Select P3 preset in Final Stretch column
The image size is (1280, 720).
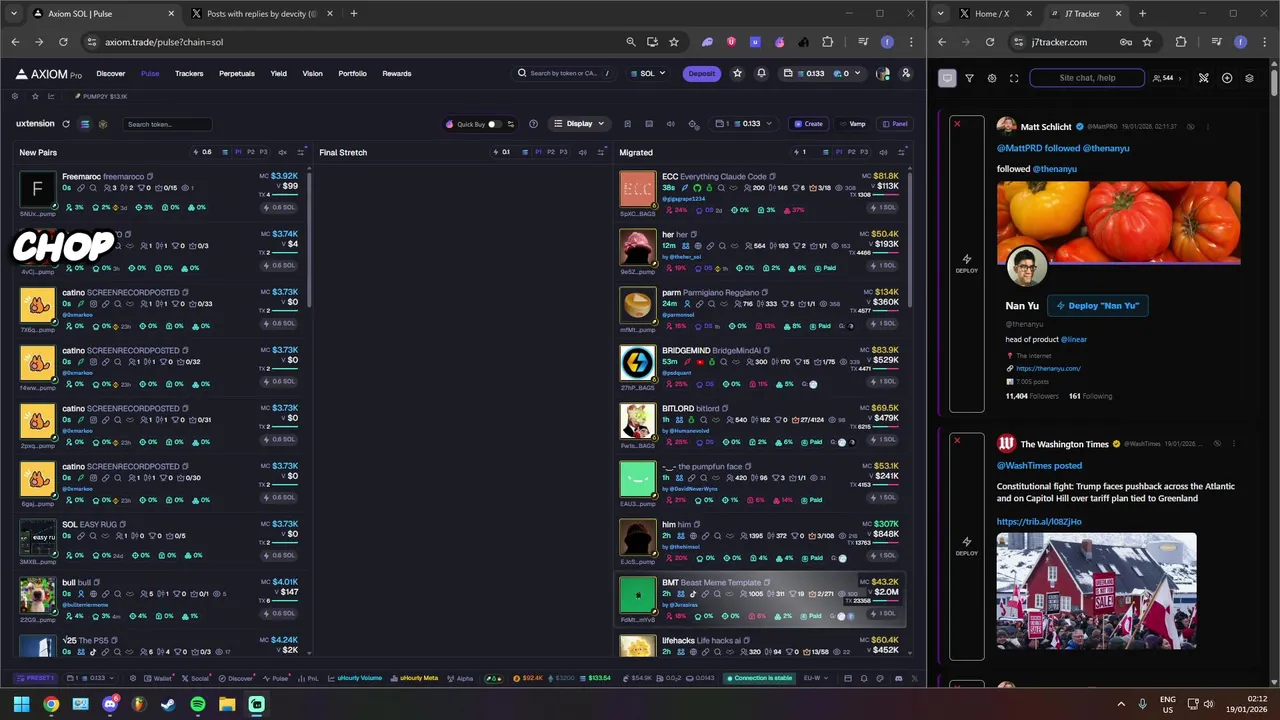point(563,152)
